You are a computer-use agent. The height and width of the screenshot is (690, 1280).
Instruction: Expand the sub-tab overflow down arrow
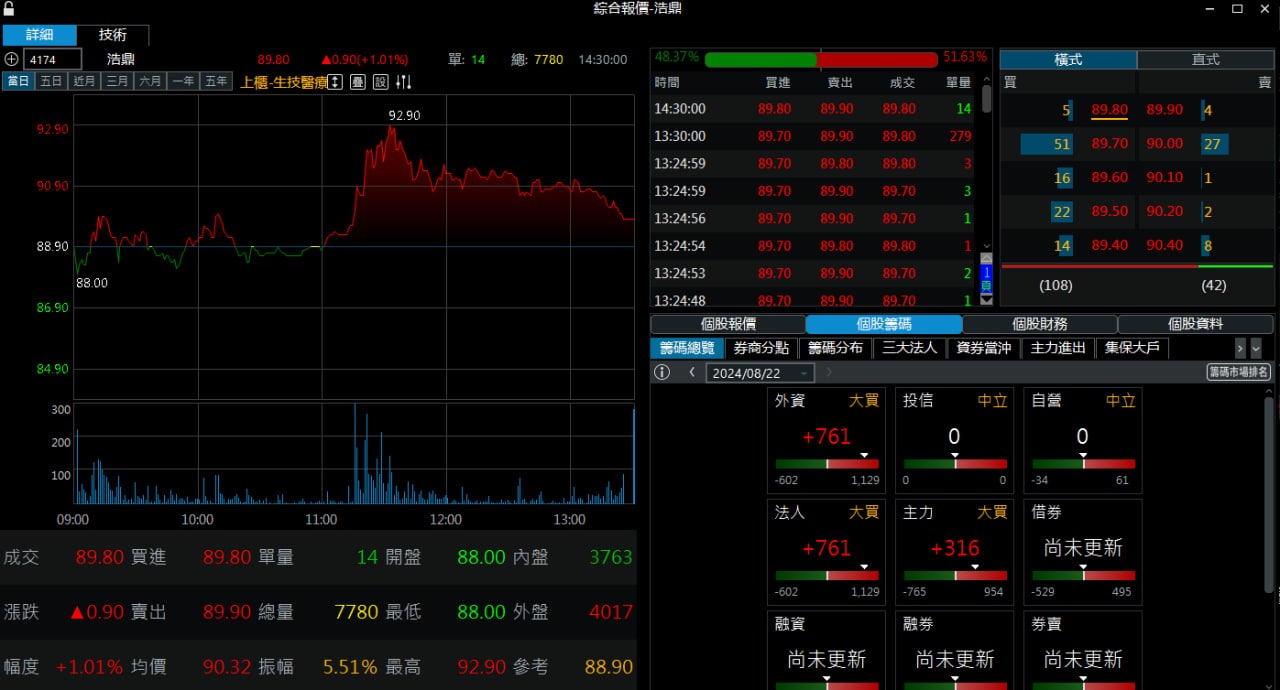point(1256,348)
